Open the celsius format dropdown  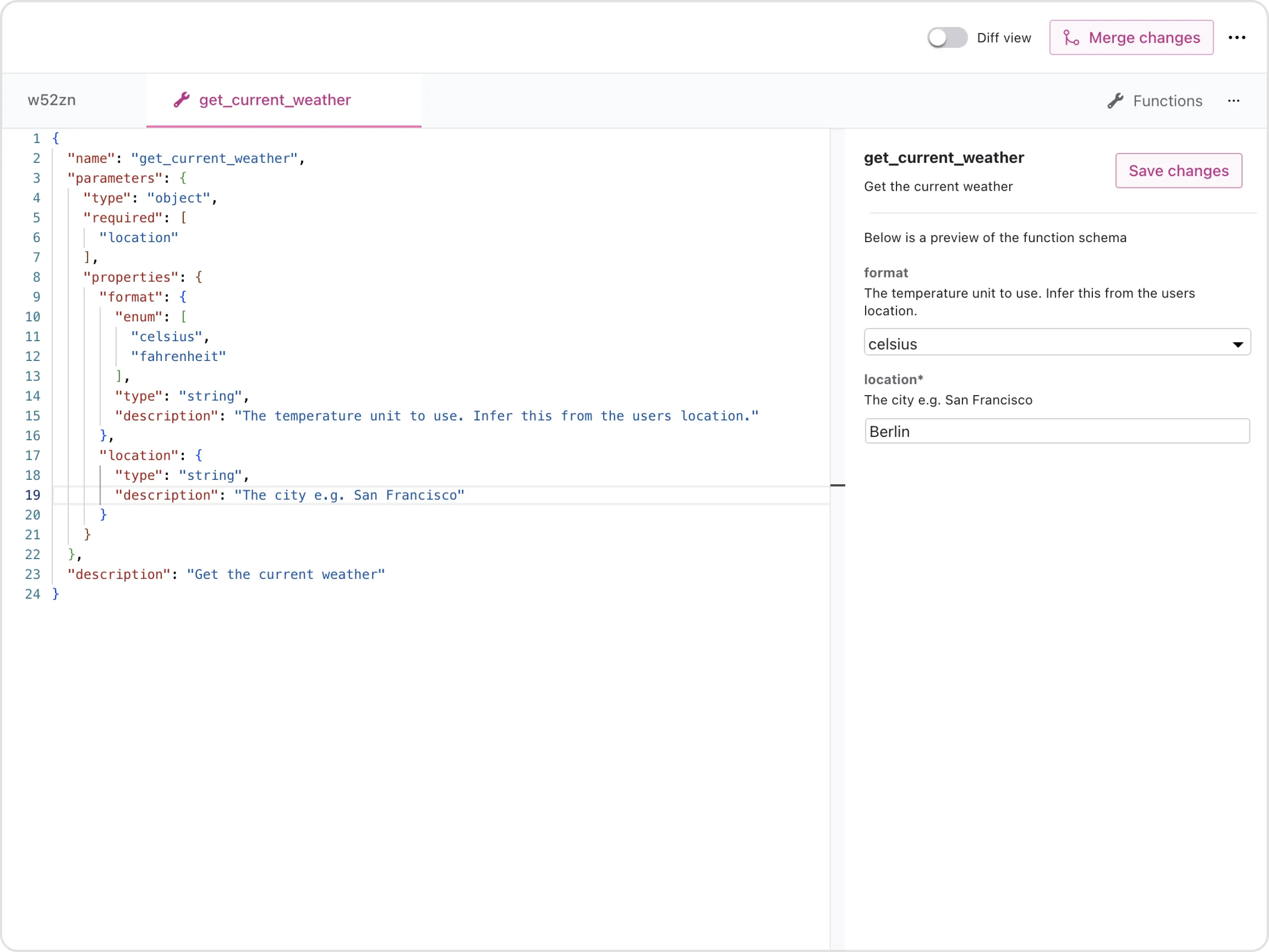click(1056, 343)
